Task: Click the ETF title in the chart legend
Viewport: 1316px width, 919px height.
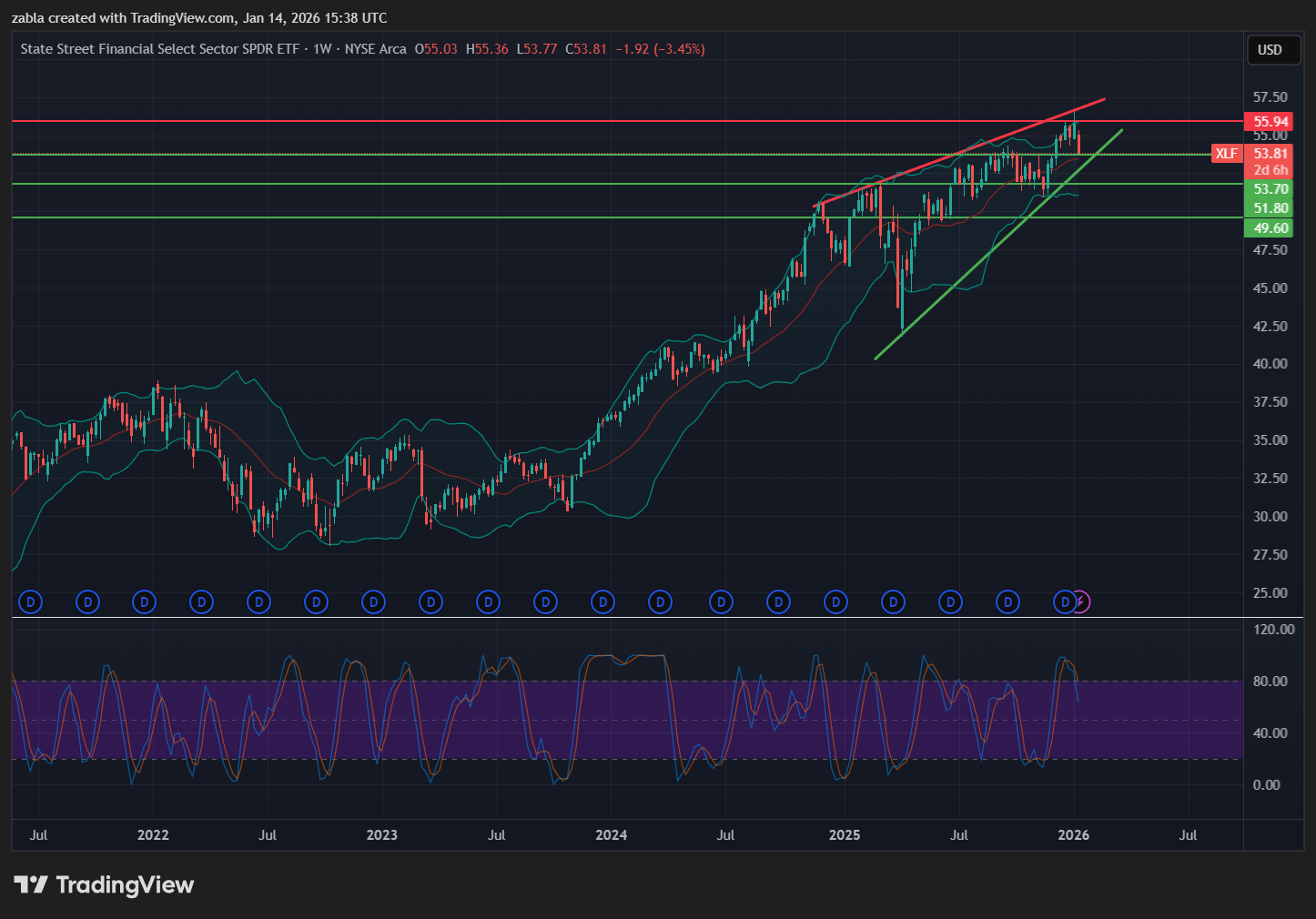Action: click(161, 49)
